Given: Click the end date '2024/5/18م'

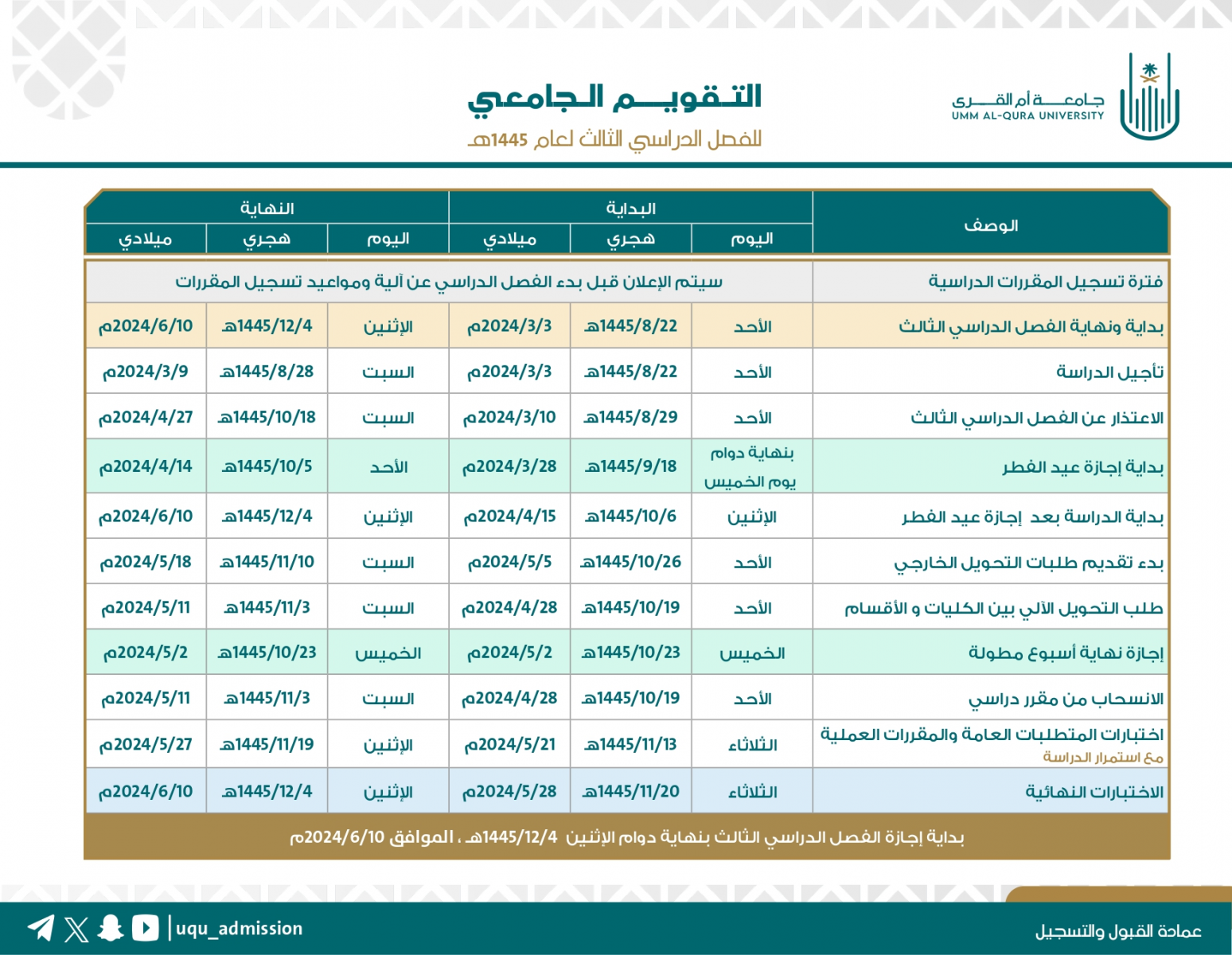Looking at the screenshot, I should pyautogui.click(x=146, y=562).
